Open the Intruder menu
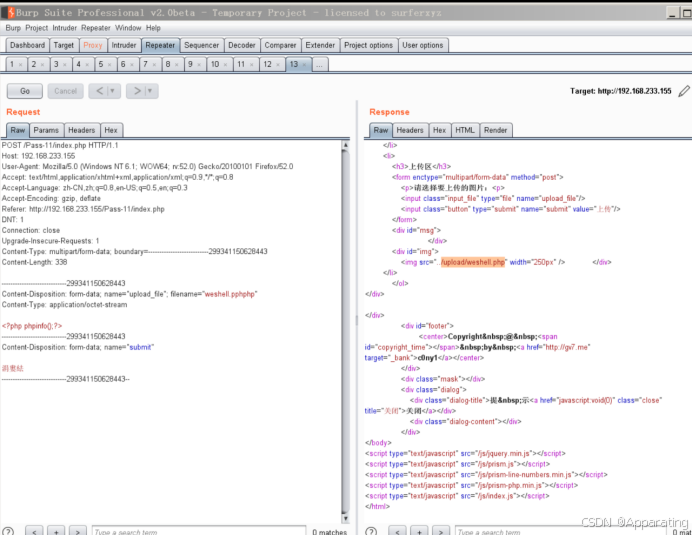 [x=65, y=28]
